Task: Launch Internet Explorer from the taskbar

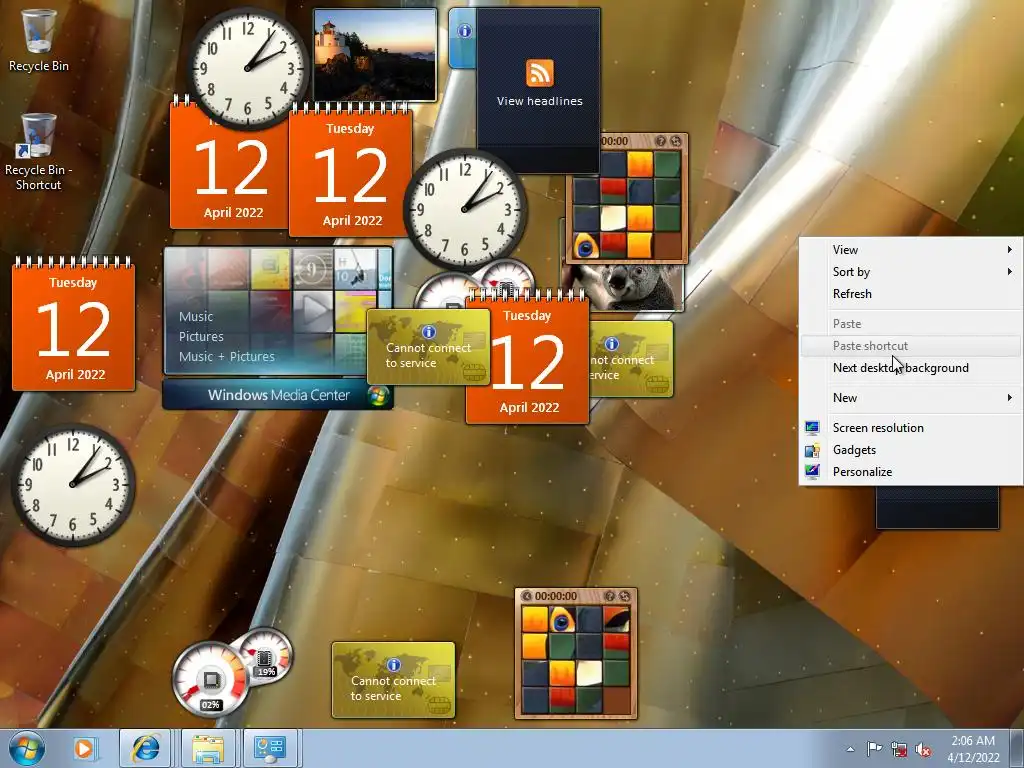Action: pyautogui.click(x=145, y=748)
